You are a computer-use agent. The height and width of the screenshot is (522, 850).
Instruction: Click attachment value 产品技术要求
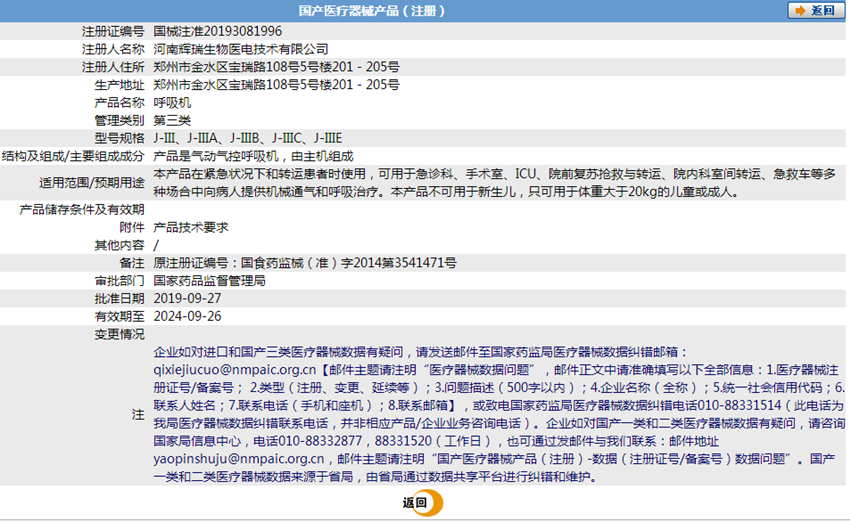[191, 227]
